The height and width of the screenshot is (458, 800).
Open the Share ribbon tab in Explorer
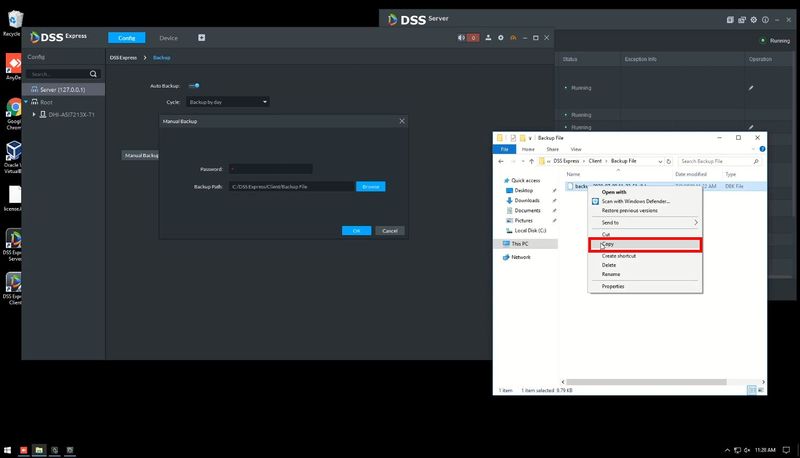(x=553, y=149)
